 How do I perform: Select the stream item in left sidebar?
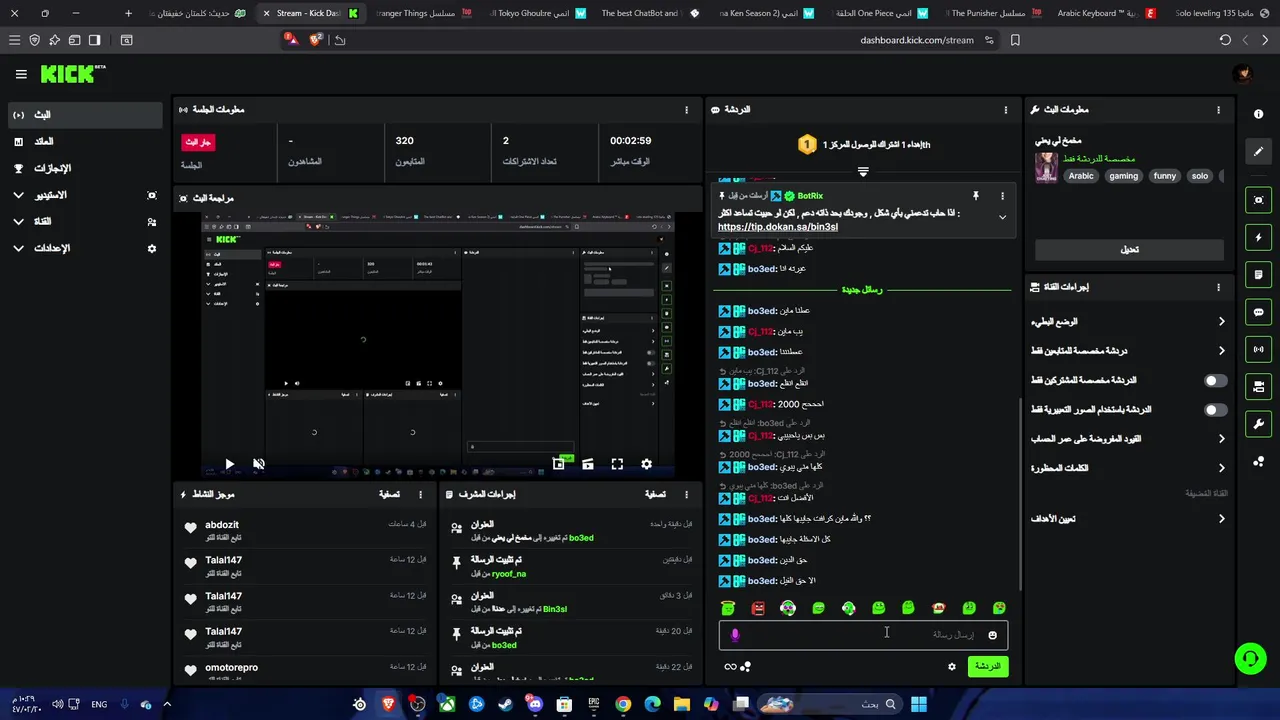pyautogui.click(x=85, y=115)
